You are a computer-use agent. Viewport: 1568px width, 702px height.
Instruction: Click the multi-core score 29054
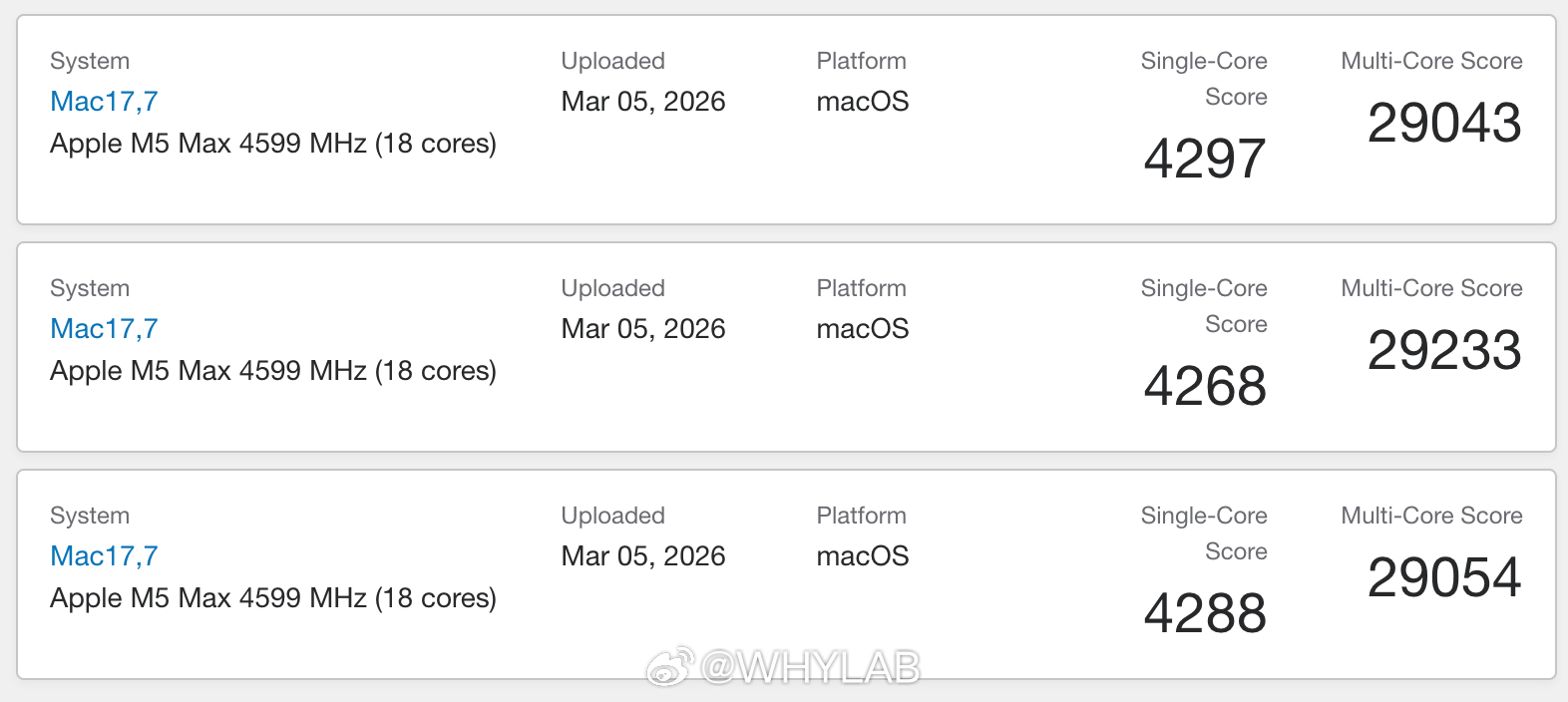[1444, 577]
